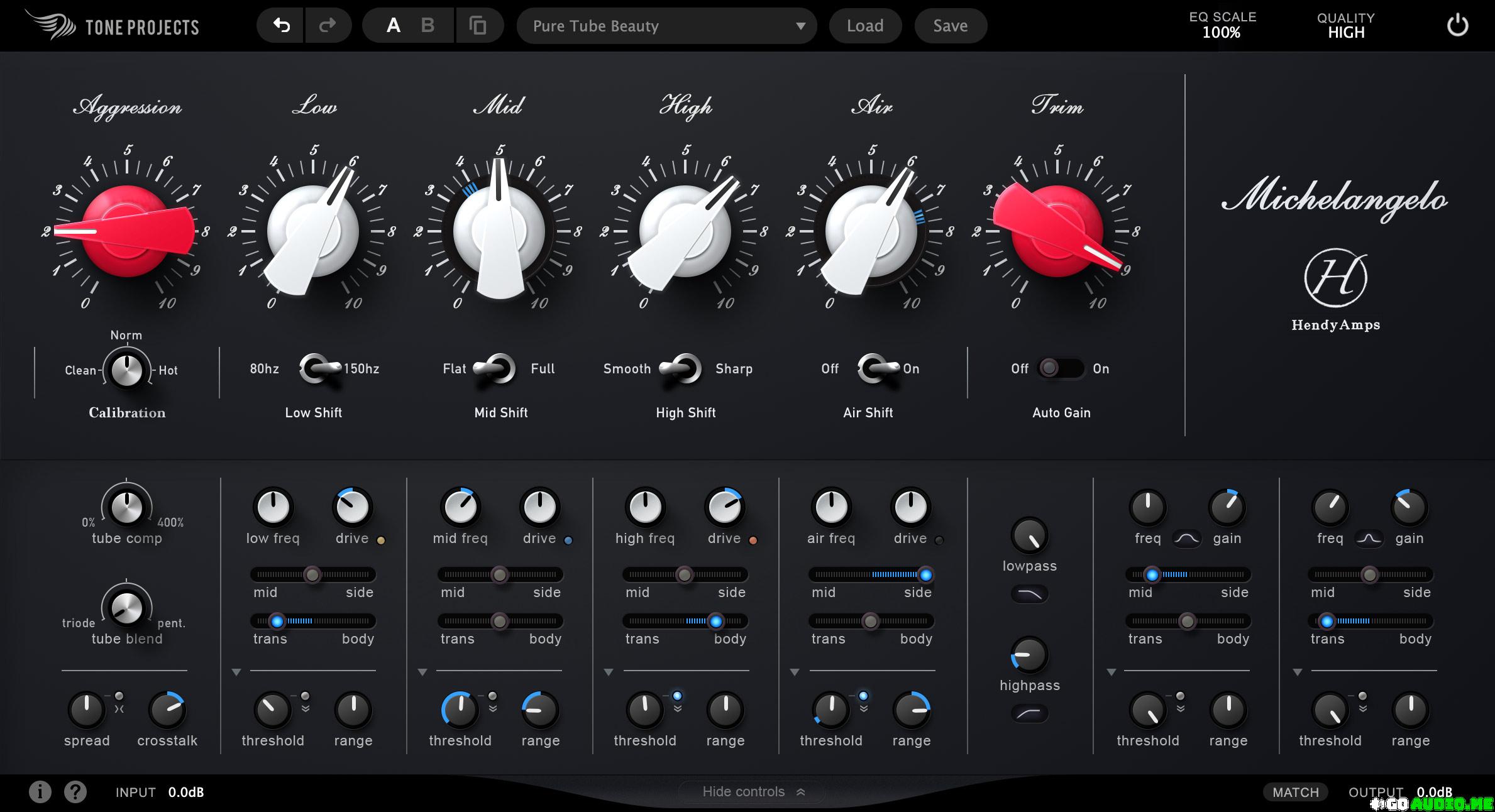Image resolution: width=1495 pixels, height=812 pixels.
Task: Collapse the low band dynamics triangle
Action: tap(236, 672)
